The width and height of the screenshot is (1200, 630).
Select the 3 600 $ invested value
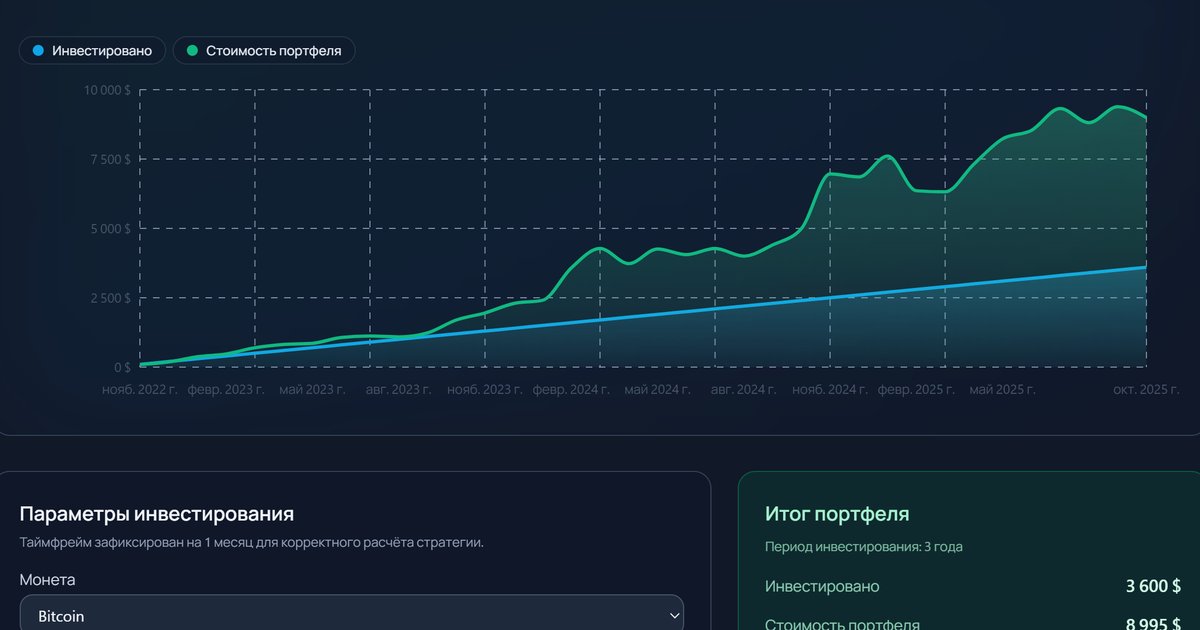click(x=1153, y=587)
